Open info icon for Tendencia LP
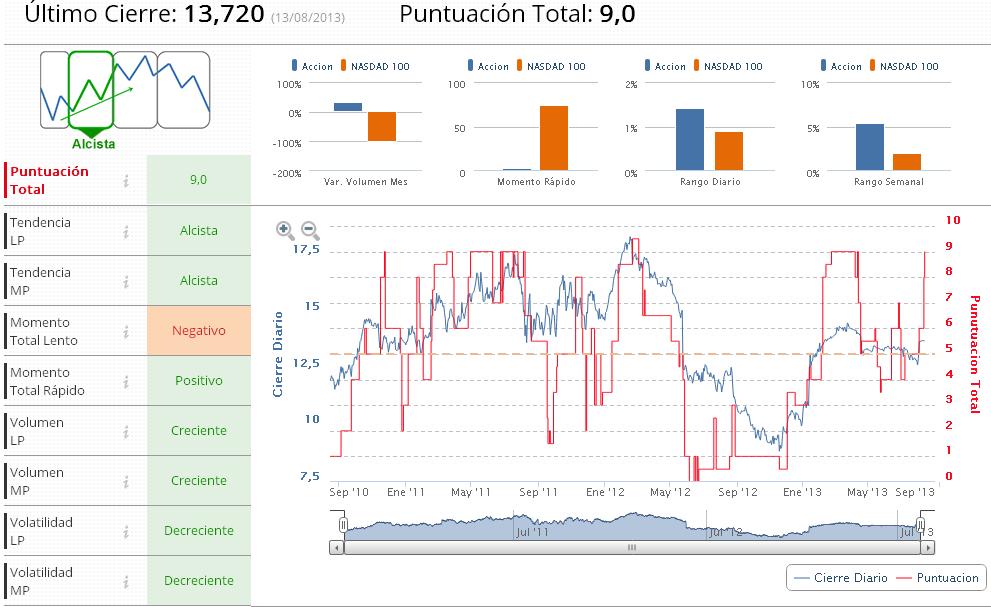 point(126,232)
